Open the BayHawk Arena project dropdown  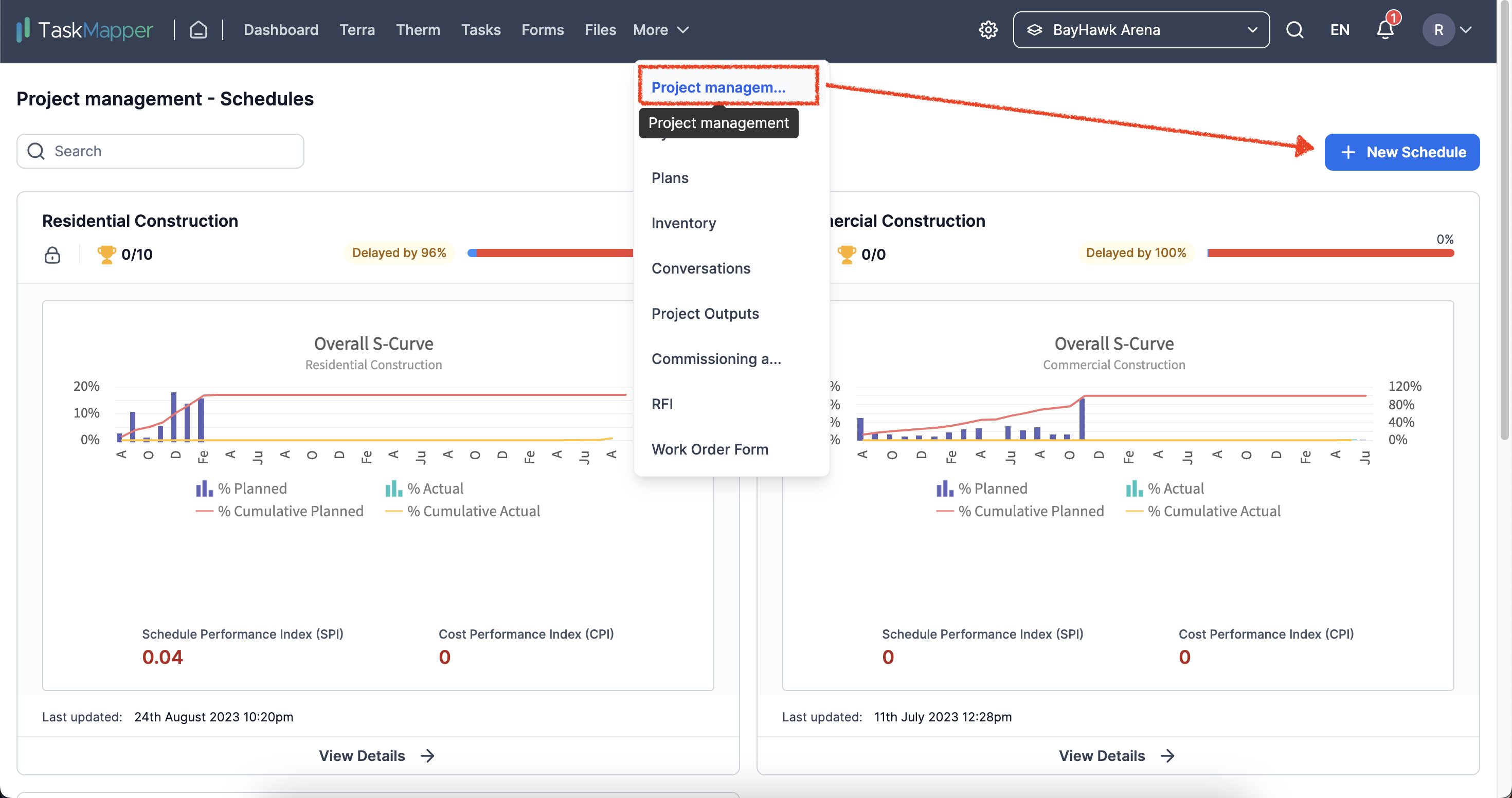1141,29
